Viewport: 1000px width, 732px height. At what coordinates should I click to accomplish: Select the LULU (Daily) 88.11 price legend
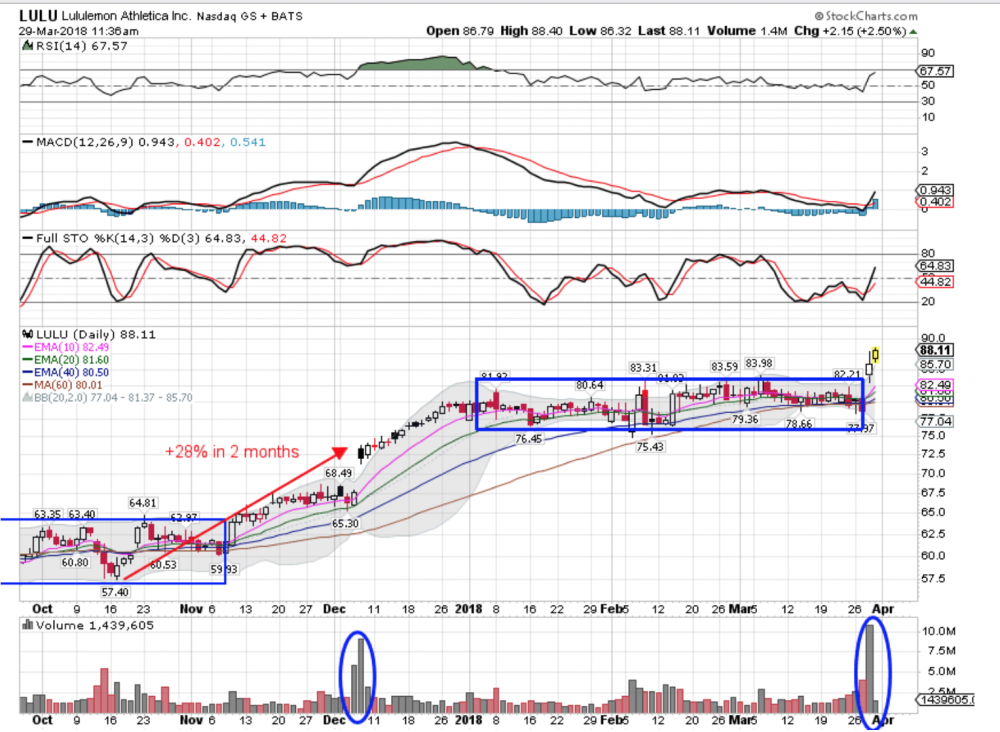(x=96, y=334)
